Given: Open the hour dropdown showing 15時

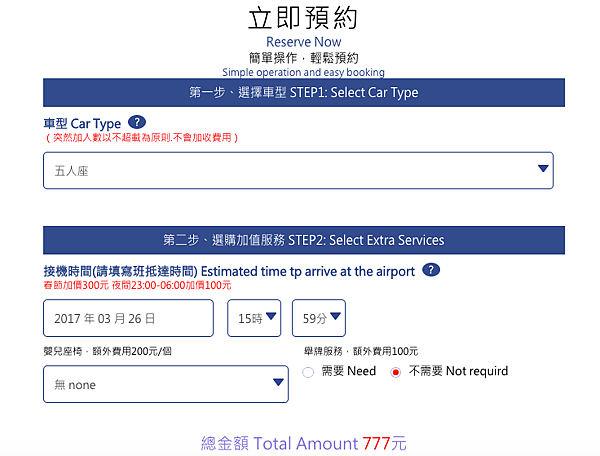Looking at the screenshot, I should point(254,318).
